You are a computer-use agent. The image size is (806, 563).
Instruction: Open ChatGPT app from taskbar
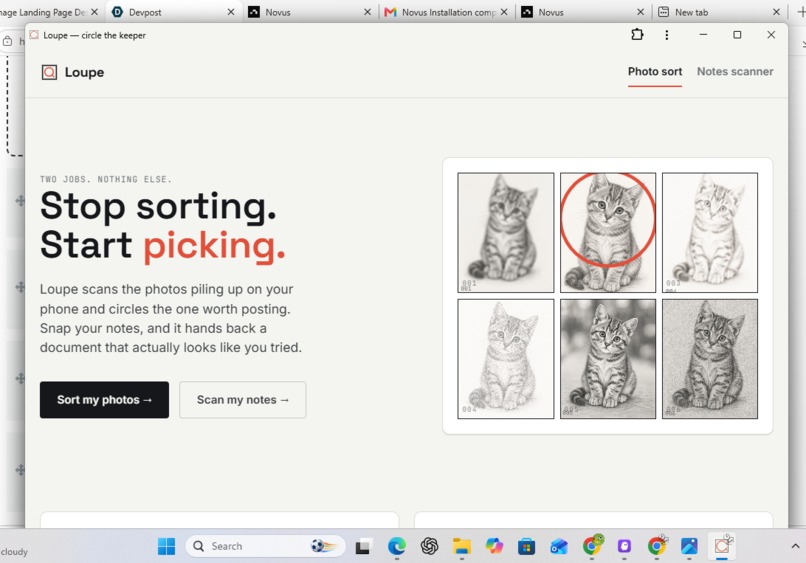point(429,546)
